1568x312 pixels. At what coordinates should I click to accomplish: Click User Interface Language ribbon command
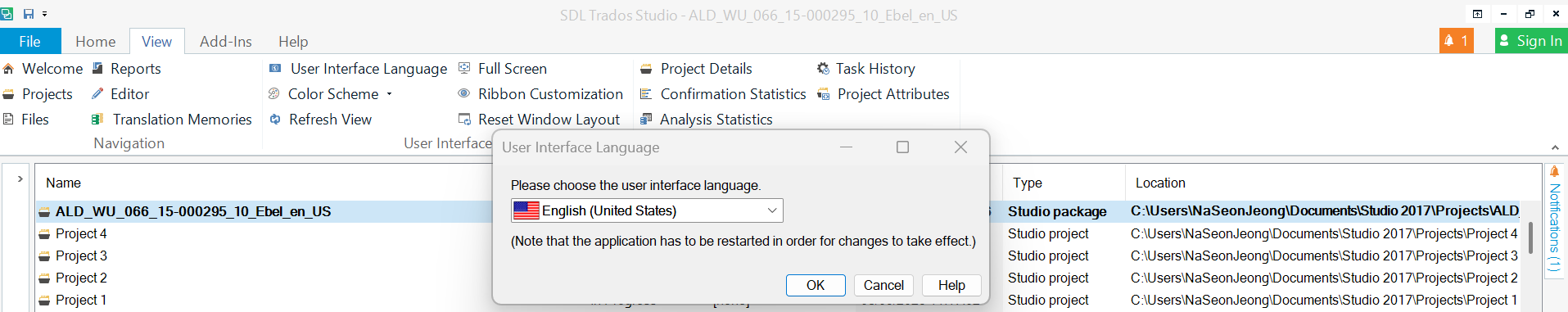(358, 69)
